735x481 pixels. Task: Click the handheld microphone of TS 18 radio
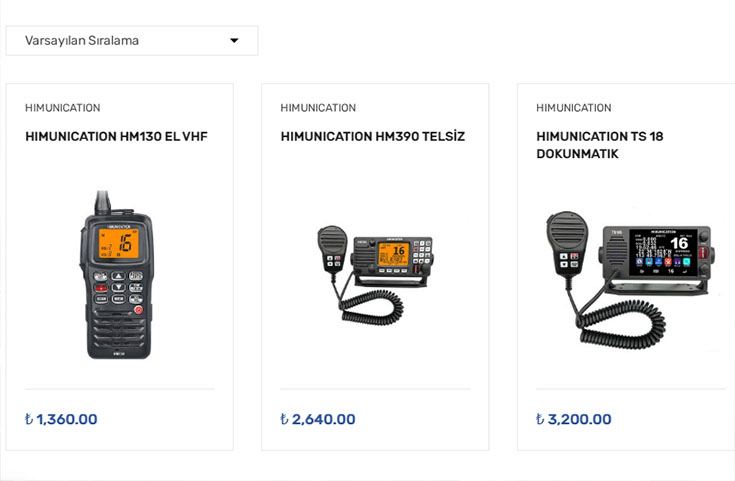pyautogui.click(x=567, y=246)
